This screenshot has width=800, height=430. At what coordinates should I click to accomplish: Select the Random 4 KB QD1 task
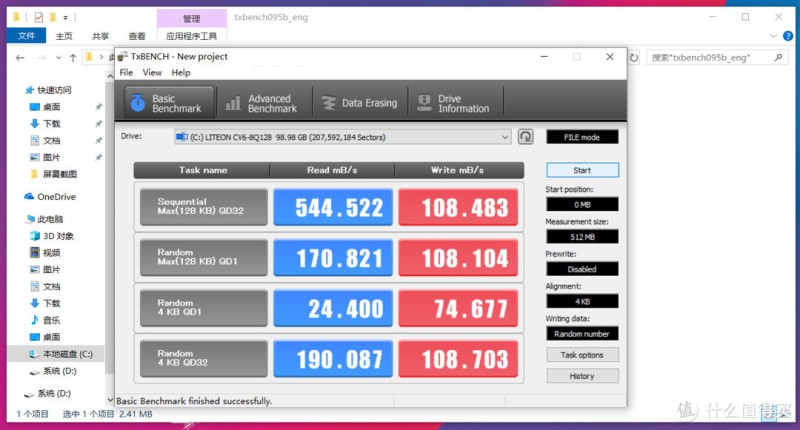click(204, 308)
